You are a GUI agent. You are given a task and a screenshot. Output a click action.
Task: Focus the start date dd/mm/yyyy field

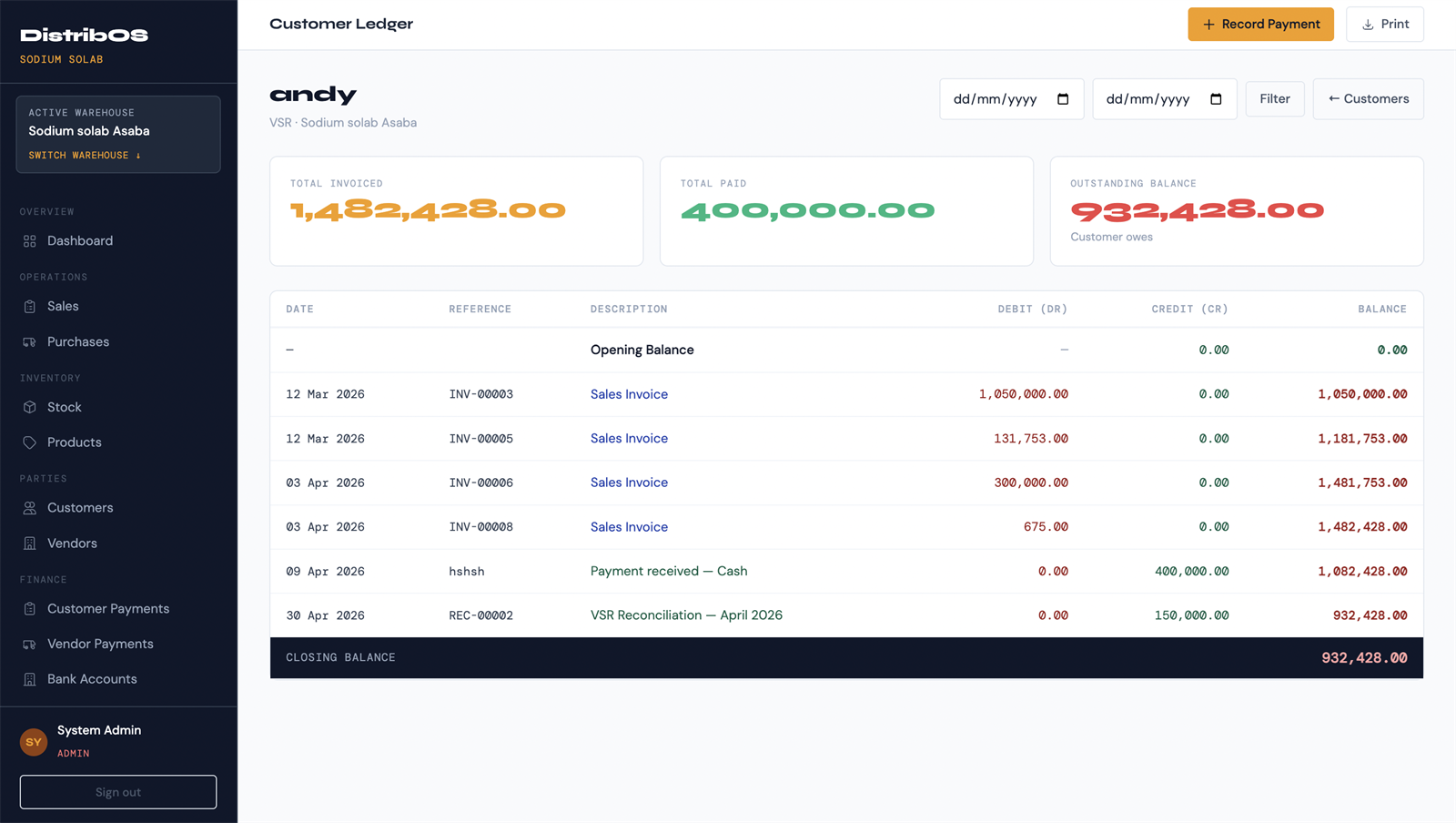tap(1011, 99)
